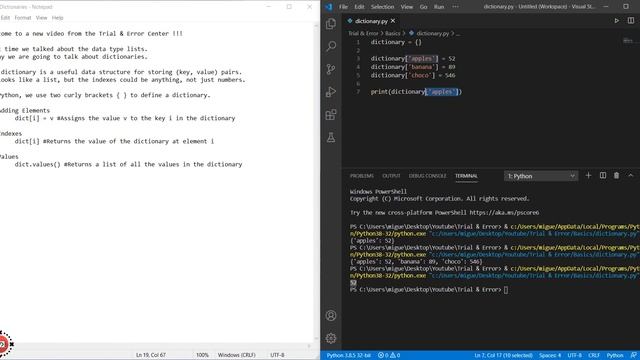Split the editor to the right
This screenshot has height=360, width=640.
click(x=631, y=21)
